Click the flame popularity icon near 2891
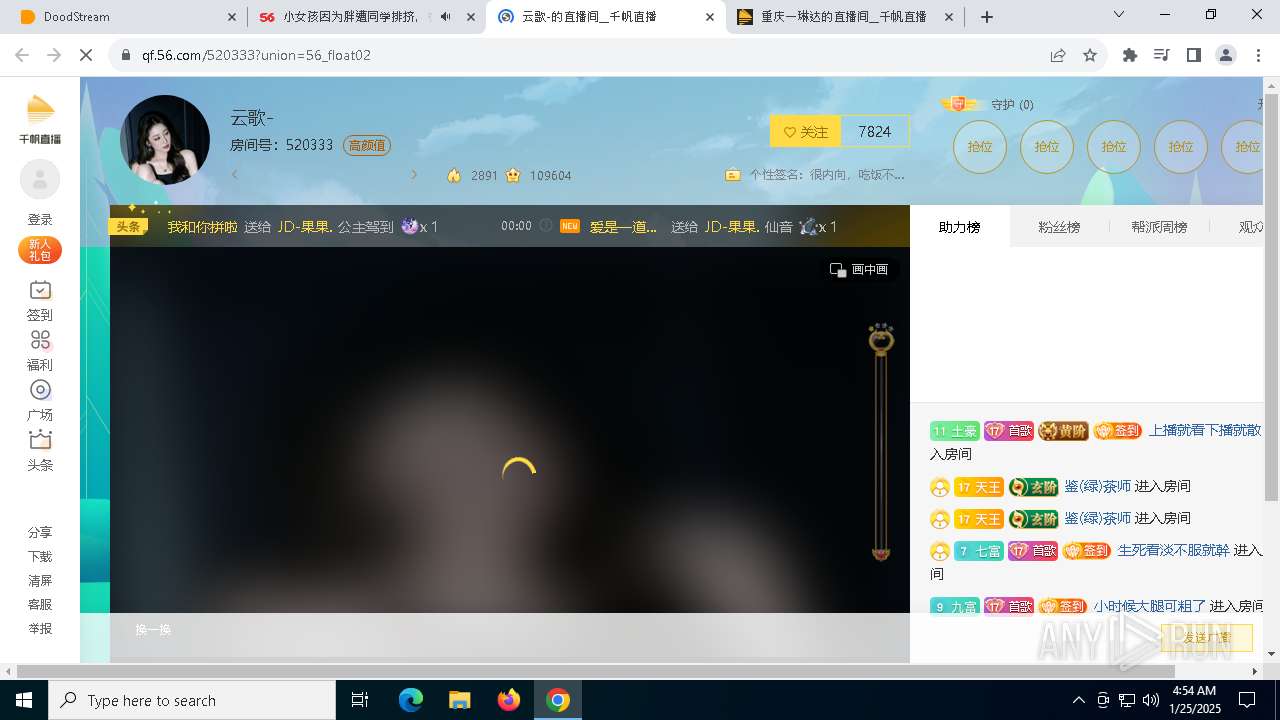 (x=454, y=175)
